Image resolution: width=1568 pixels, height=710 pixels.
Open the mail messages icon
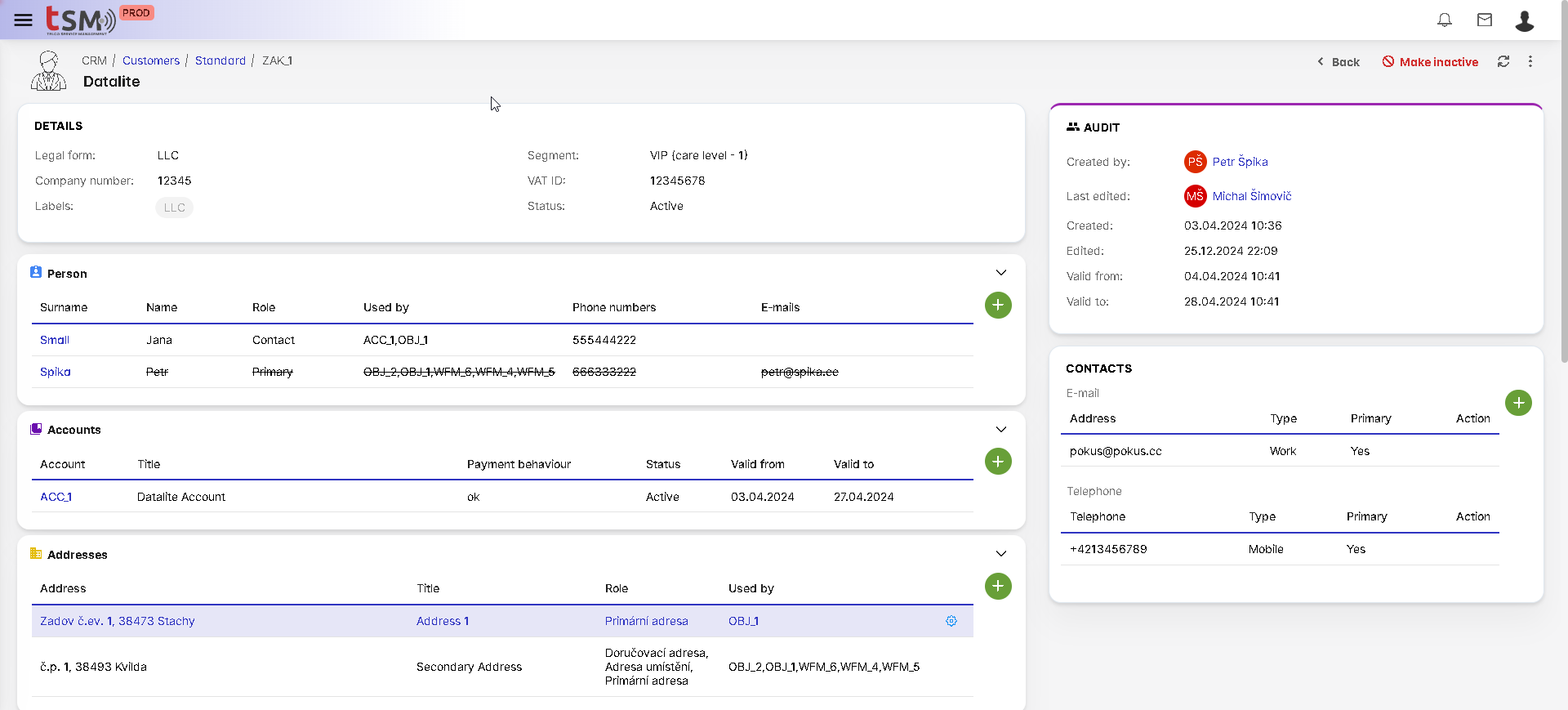[x=1484, y=20]
